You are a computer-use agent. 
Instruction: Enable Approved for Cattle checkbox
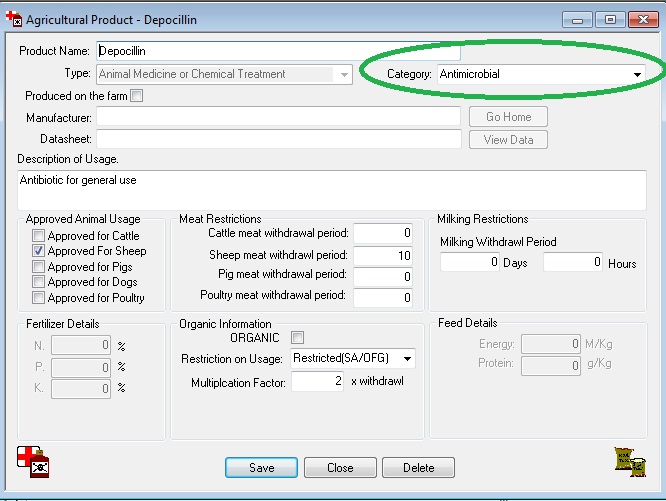pos(38,235)
